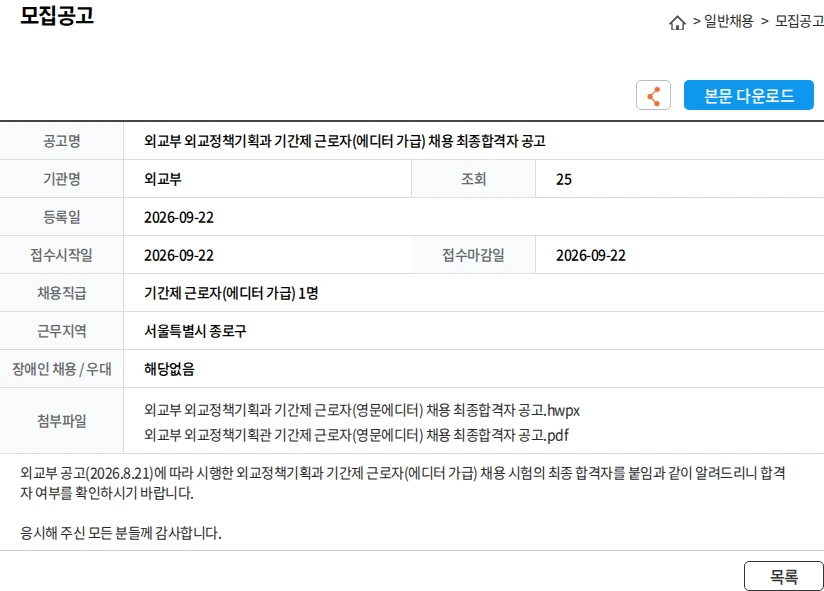Viewport: 824px width, 591px height.
Task: Open the 모집공고 breadcrumb link
Action: [x=799, y=22]
